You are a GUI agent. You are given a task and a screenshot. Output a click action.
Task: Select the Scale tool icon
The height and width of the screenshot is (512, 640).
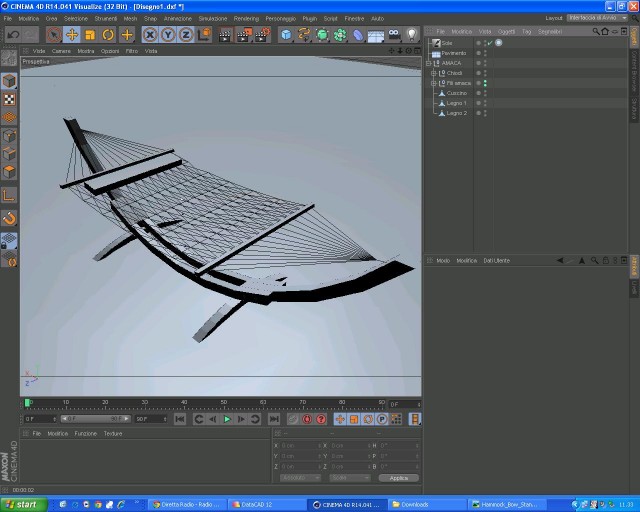(90, 35)
